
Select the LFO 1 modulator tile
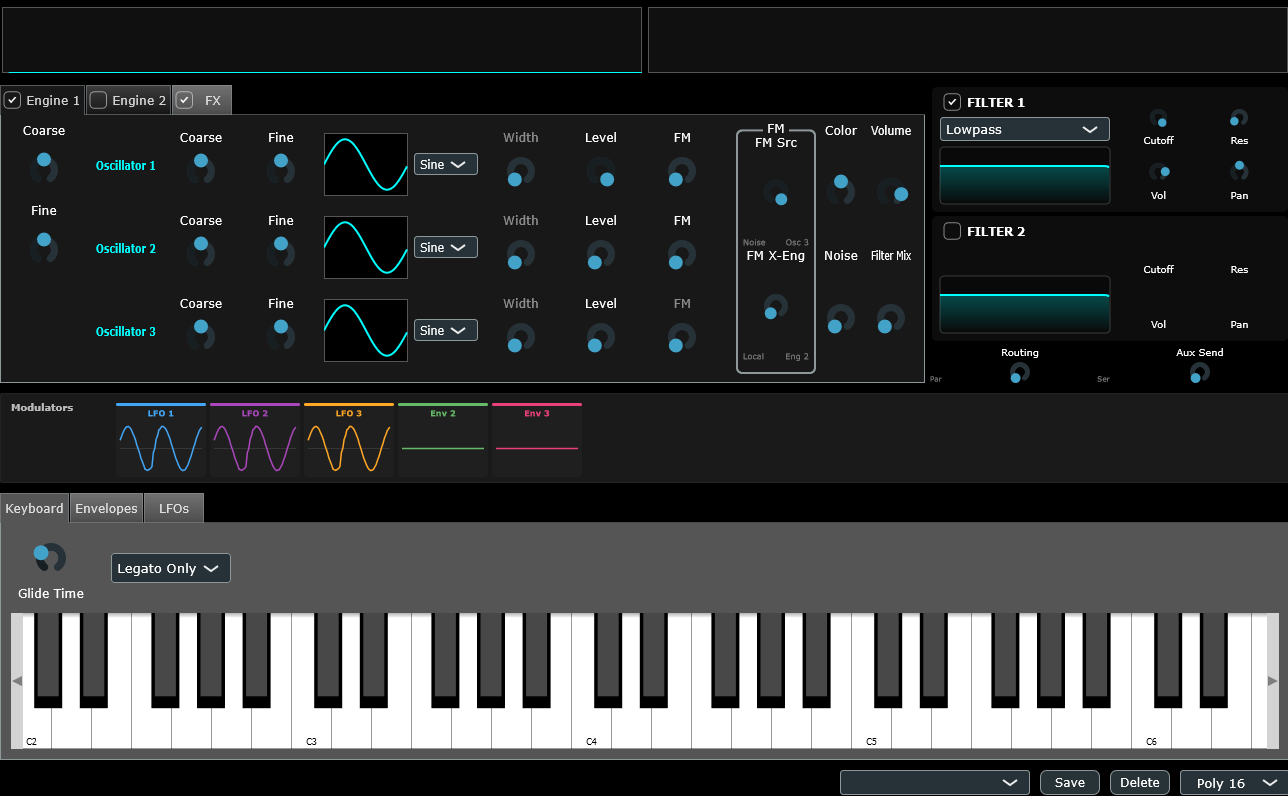click(161, 440)
